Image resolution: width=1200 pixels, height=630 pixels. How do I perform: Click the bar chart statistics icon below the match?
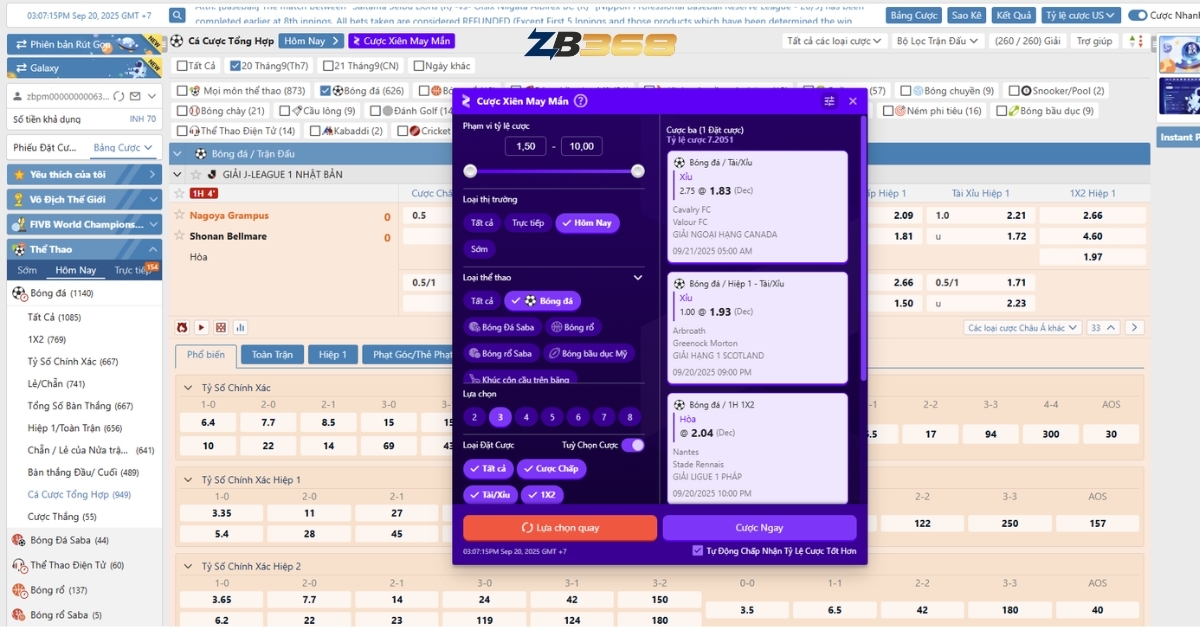click(240, 327)
